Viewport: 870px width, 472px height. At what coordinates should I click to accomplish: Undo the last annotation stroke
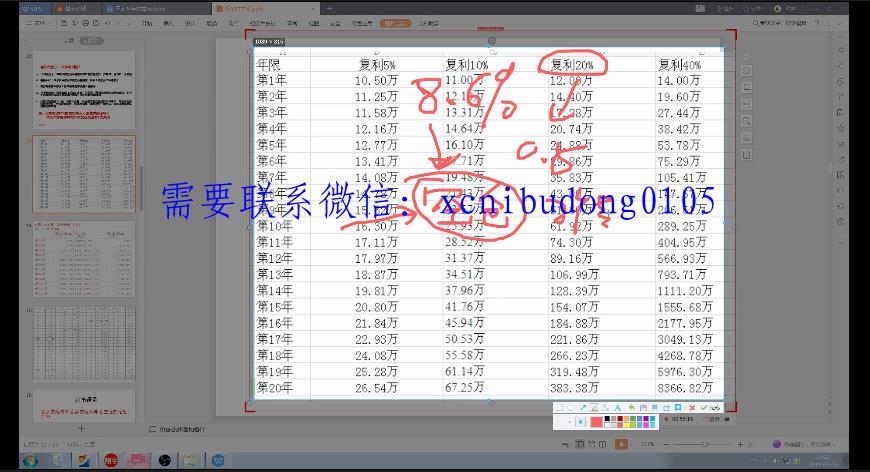coord(632,408)
